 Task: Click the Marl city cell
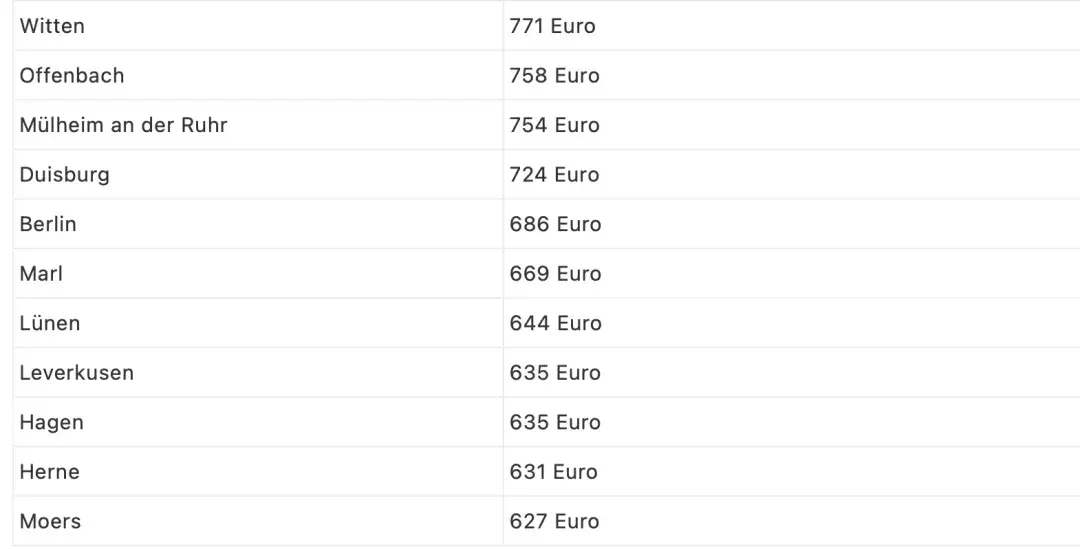(41, 273)
